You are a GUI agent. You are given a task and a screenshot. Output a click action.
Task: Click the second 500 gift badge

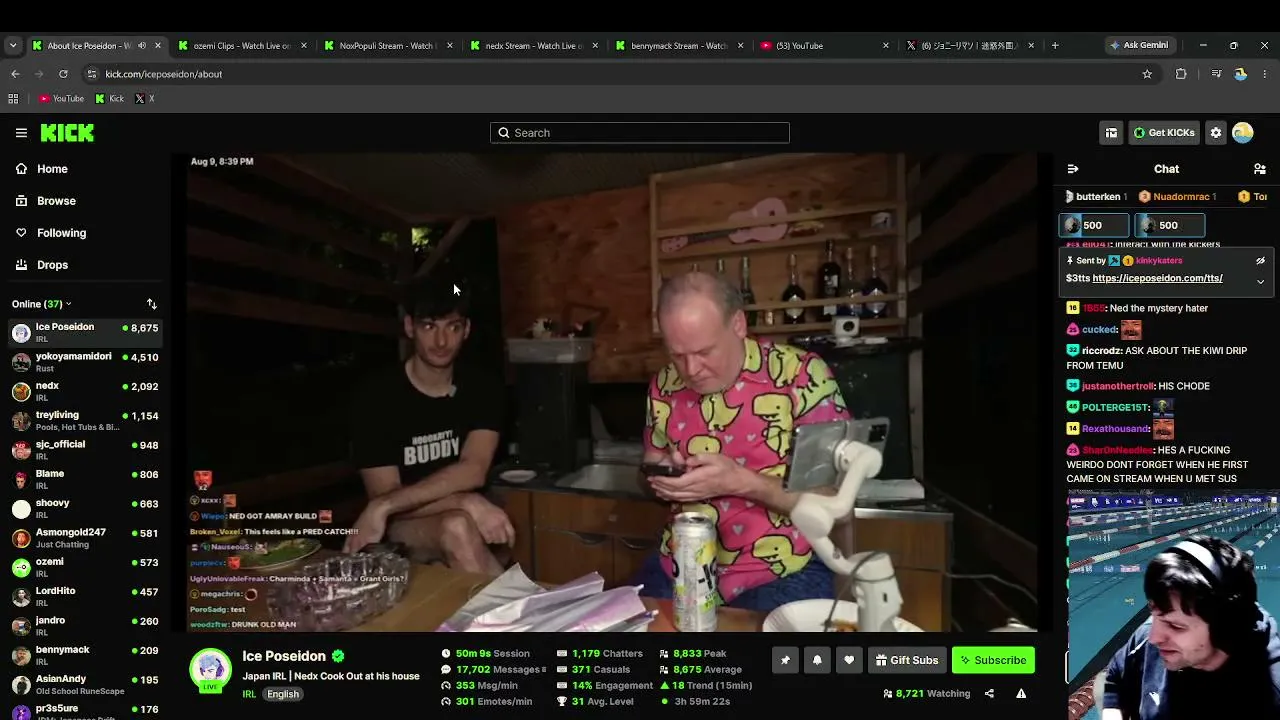(x=1170, y=226)
